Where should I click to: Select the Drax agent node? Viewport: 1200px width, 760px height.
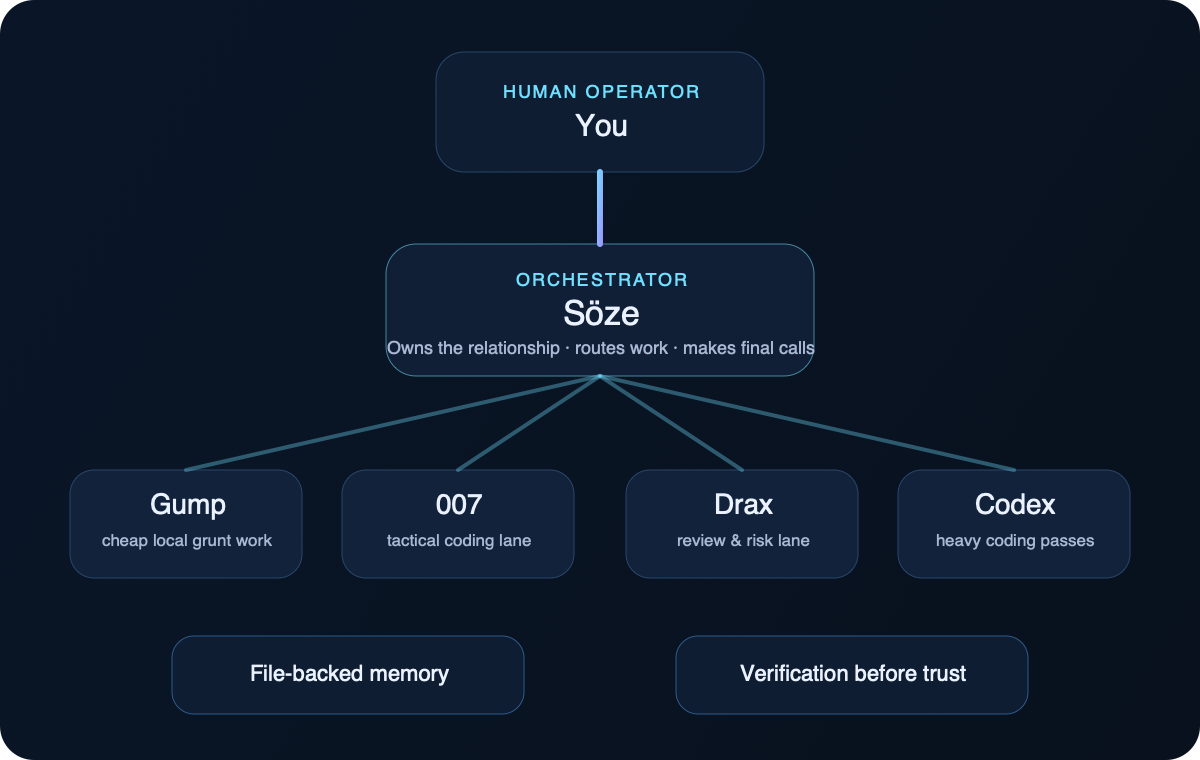coord(742,523)
